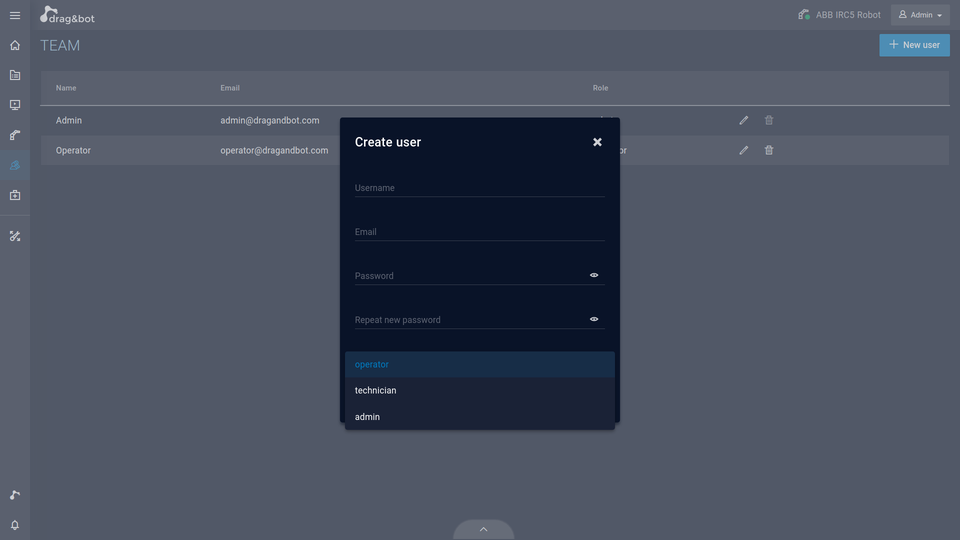Show the Repeat new password contents
This screenshot has width=960, height=540.
coord(594,320)
